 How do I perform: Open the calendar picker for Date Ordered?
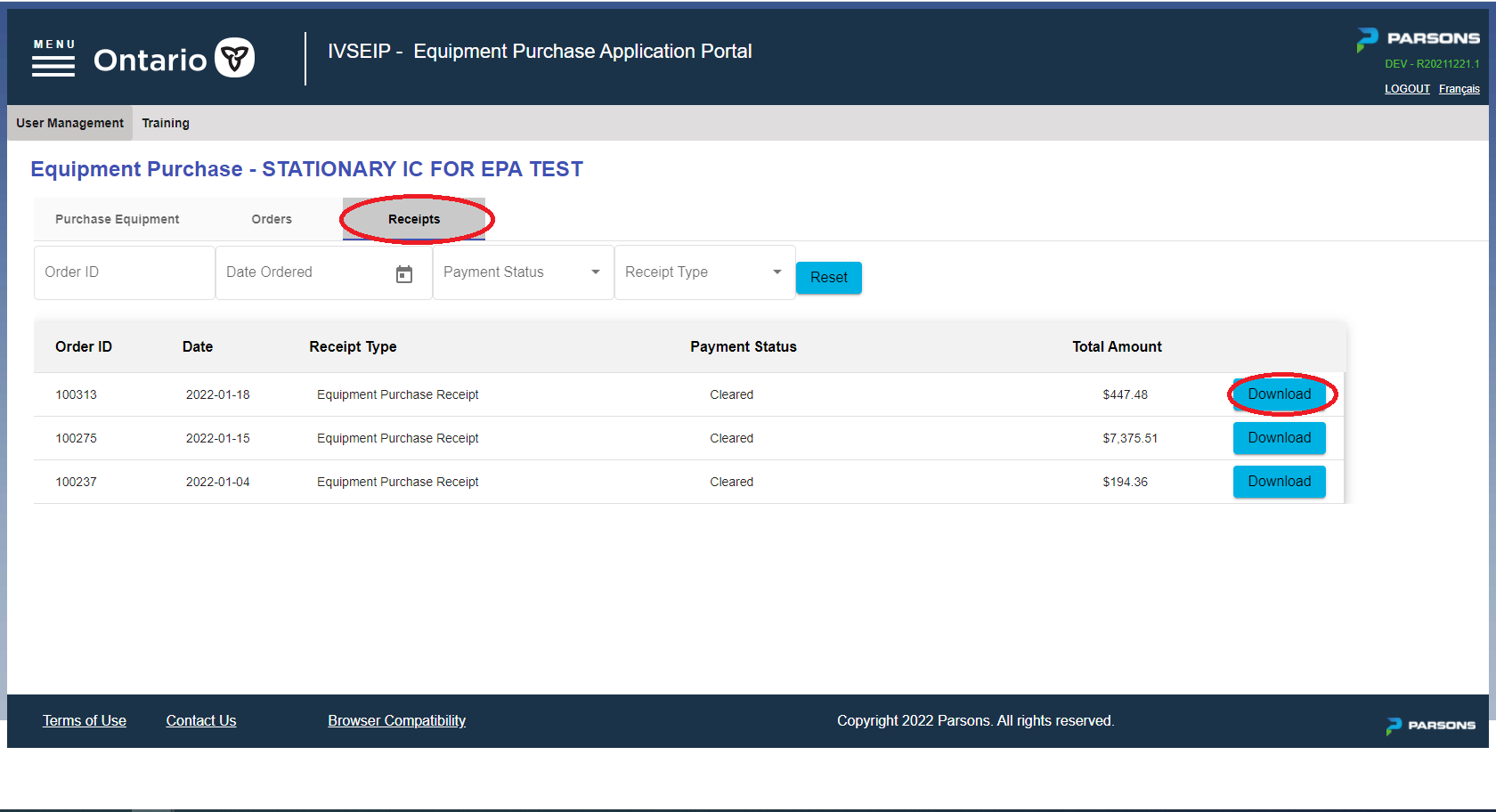point(405,272)
